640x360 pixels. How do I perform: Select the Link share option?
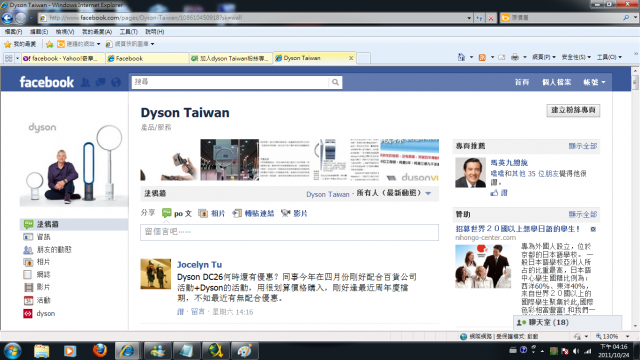253,213
